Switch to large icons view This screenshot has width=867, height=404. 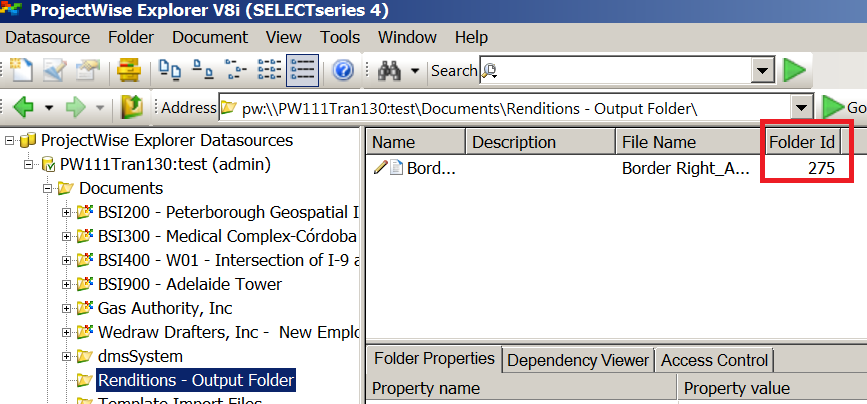(x=170, y=70)
